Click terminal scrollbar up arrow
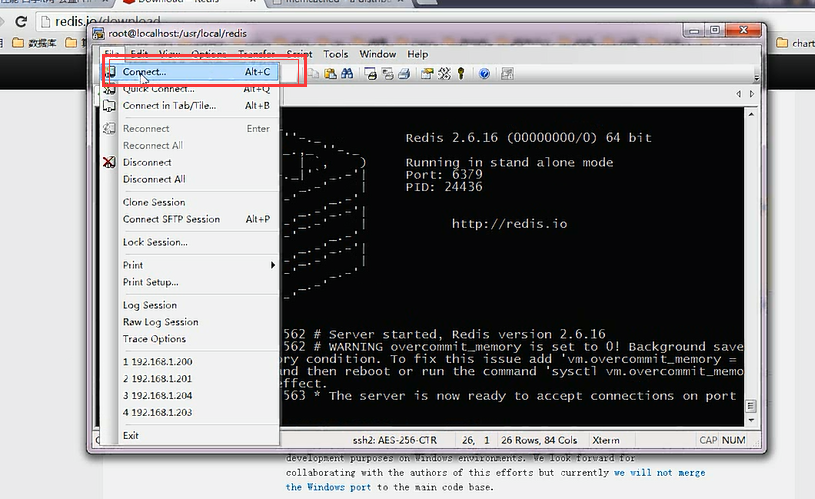This screenshot has height=499, width=815. click(751, 114)
